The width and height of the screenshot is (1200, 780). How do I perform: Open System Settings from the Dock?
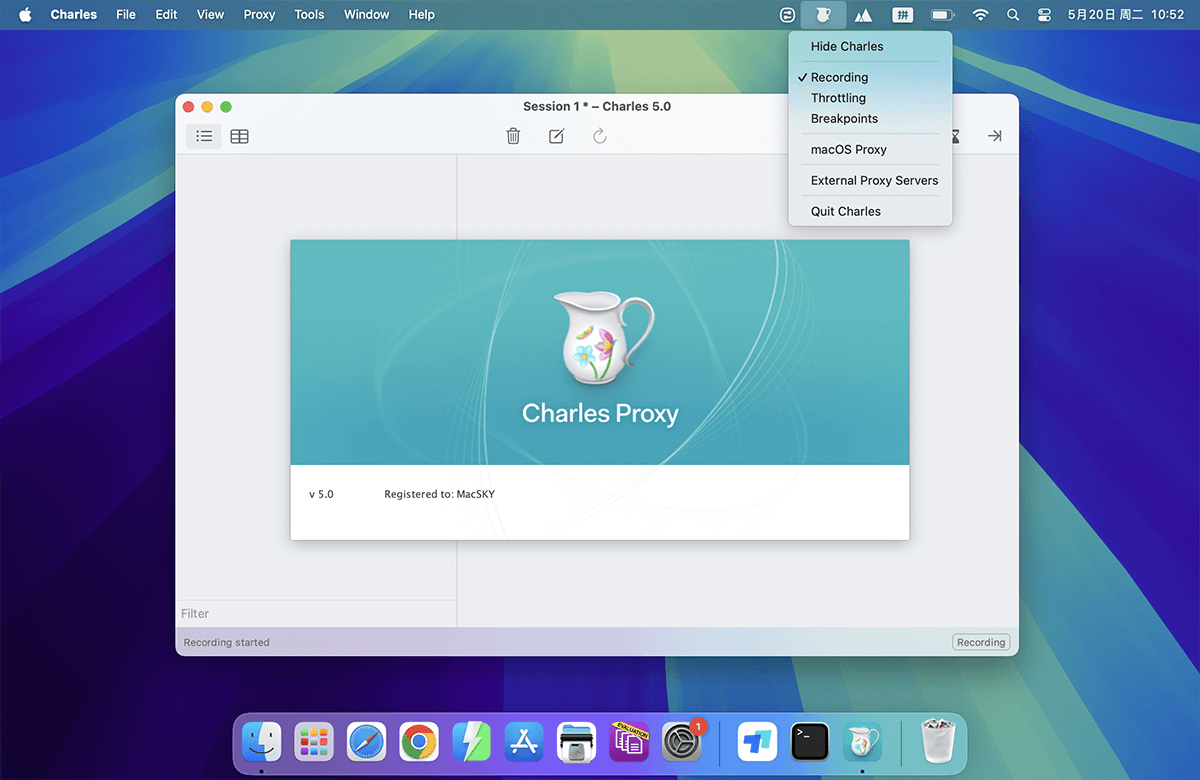tap(683, 742)
